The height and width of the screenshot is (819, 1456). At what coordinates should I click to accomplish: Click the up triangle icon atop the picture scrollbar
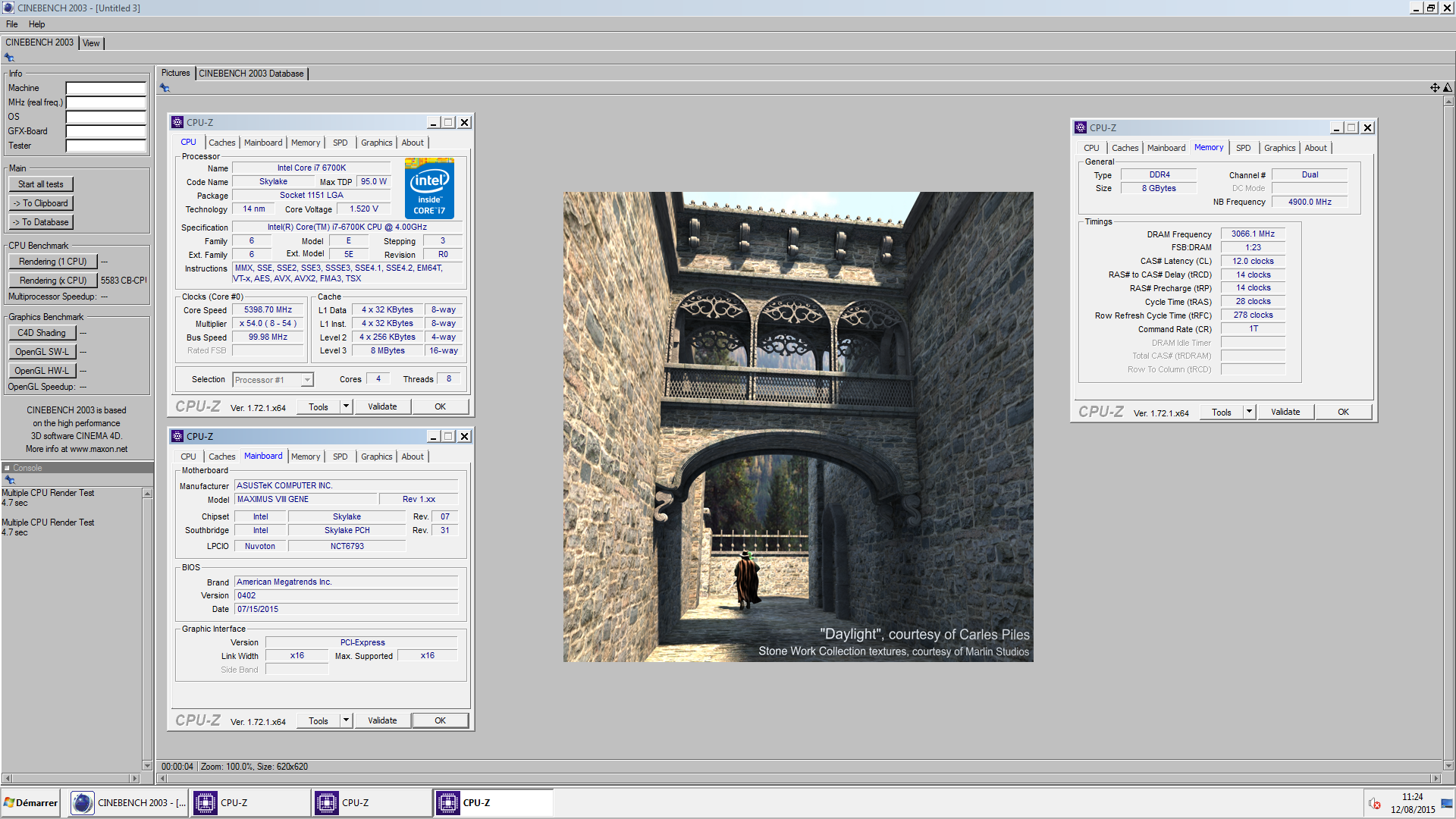click(1448, 88)
